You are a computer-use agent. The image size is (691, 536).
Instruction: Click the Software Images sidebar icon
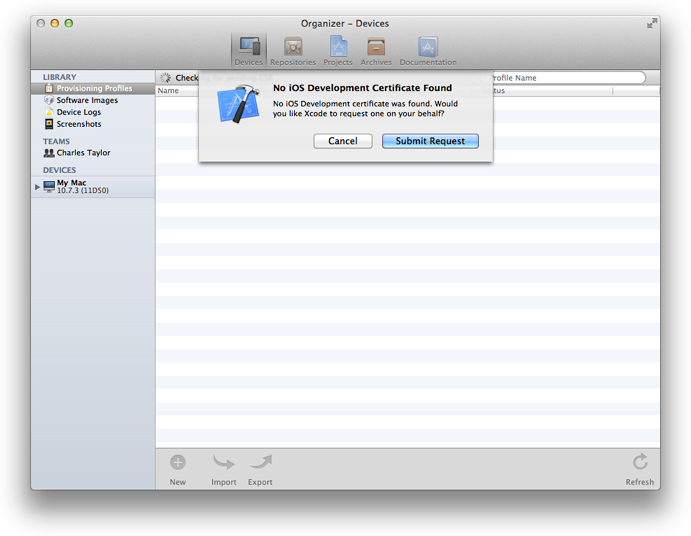click(49, 100)
